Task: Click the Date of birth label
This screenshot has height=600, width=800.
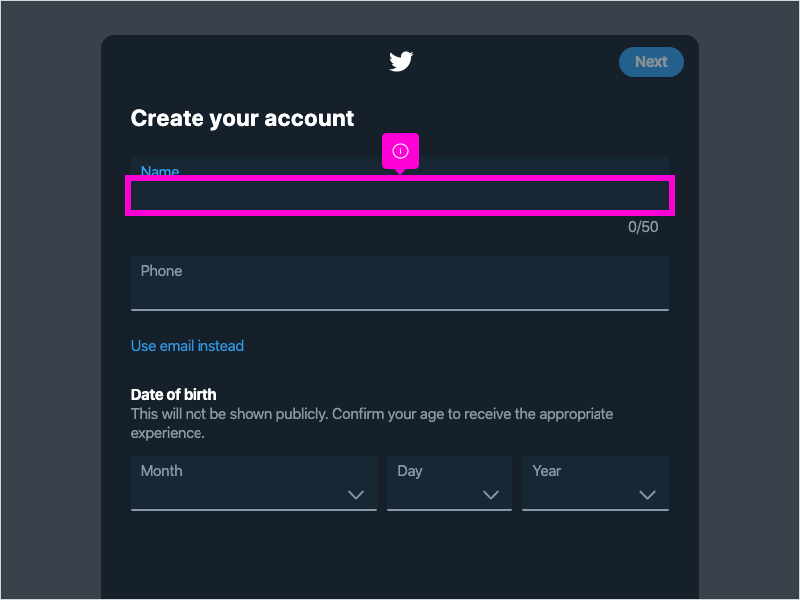Action: pyautogui.click(x=173, y=394)
